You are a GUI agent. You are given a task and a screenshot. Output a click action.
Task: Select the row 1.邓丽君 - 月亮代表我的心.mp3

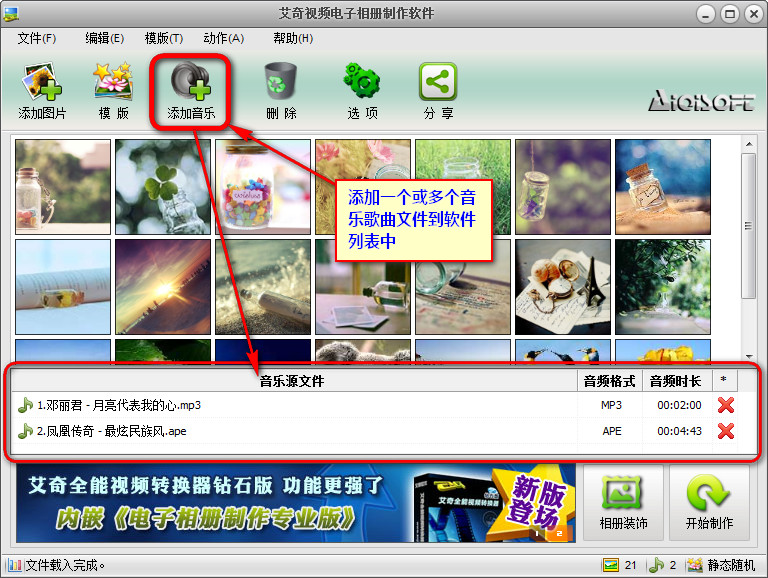[377, 405]
